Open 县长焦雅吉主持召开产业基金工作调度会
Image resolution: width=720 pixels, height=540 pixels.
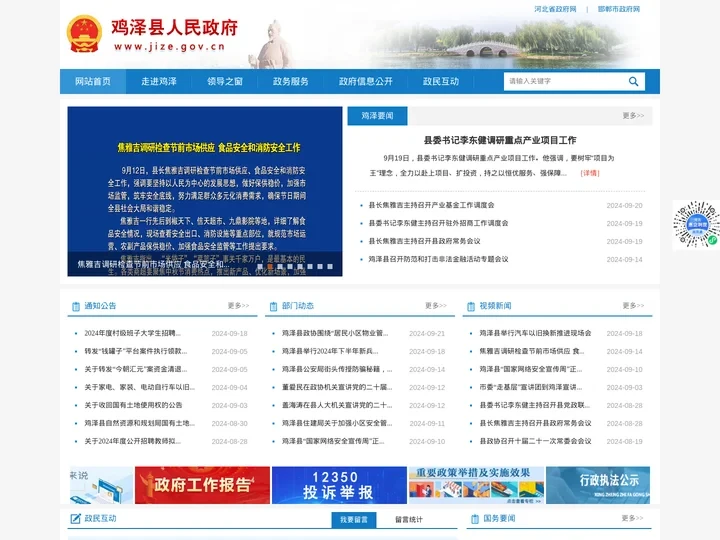432,205
